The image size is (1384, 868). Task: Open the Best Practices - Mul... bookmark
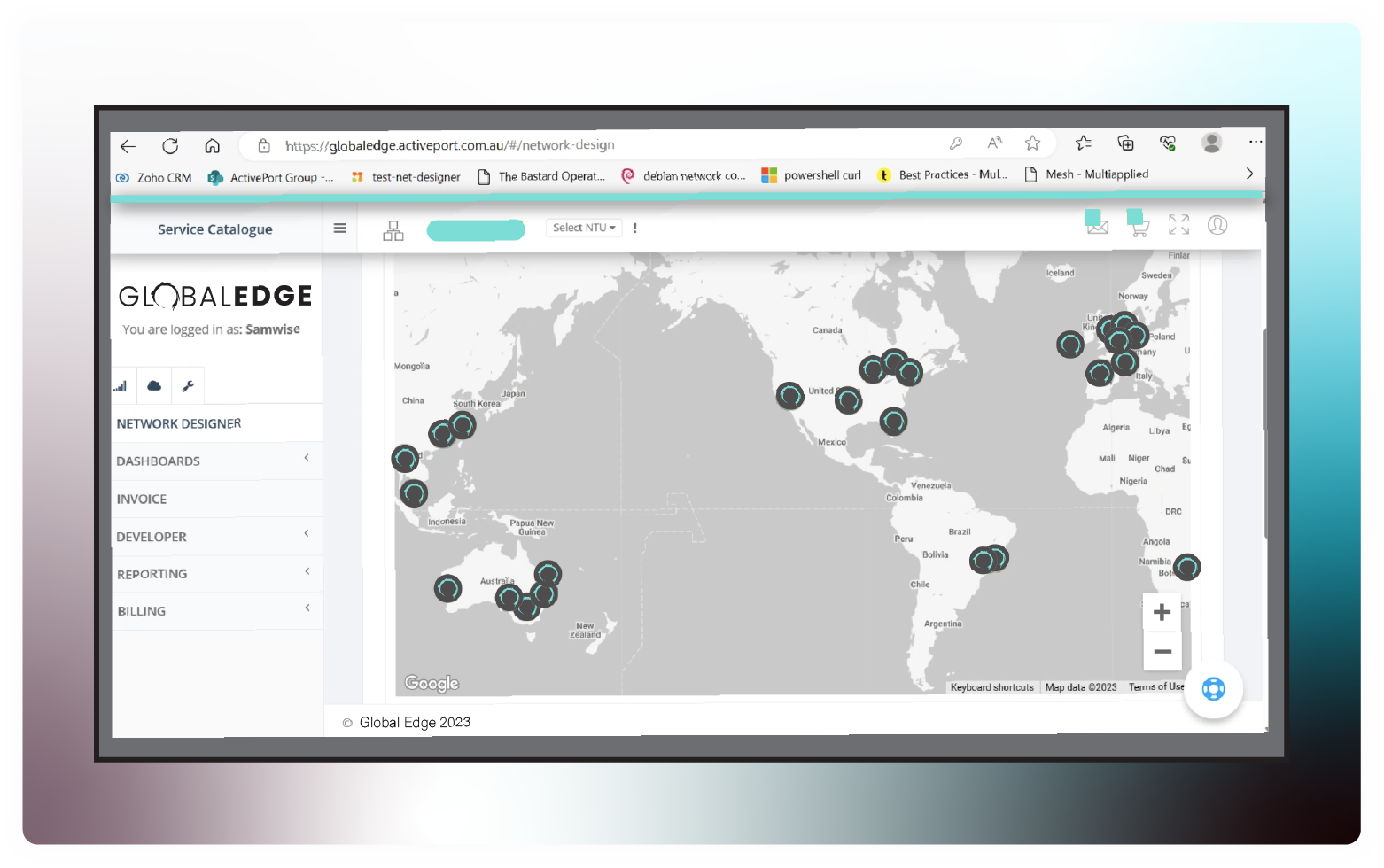coord(942,174)
